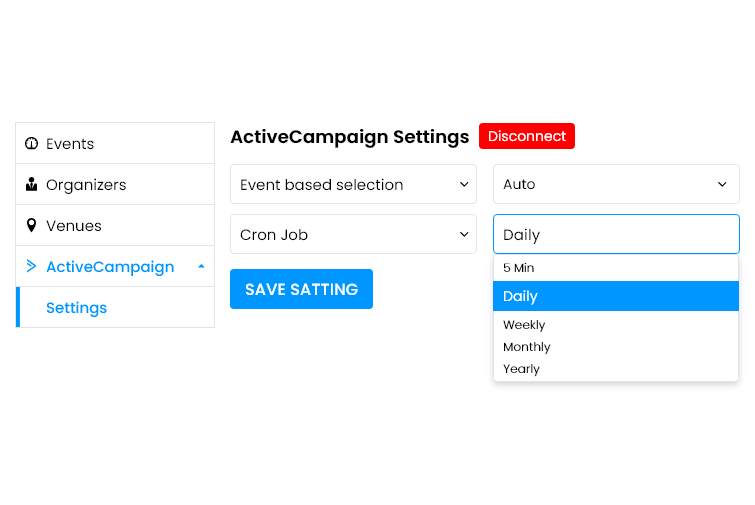Open the Cron Job dropdown
The image size is (755, 505).
coord(353,234)
